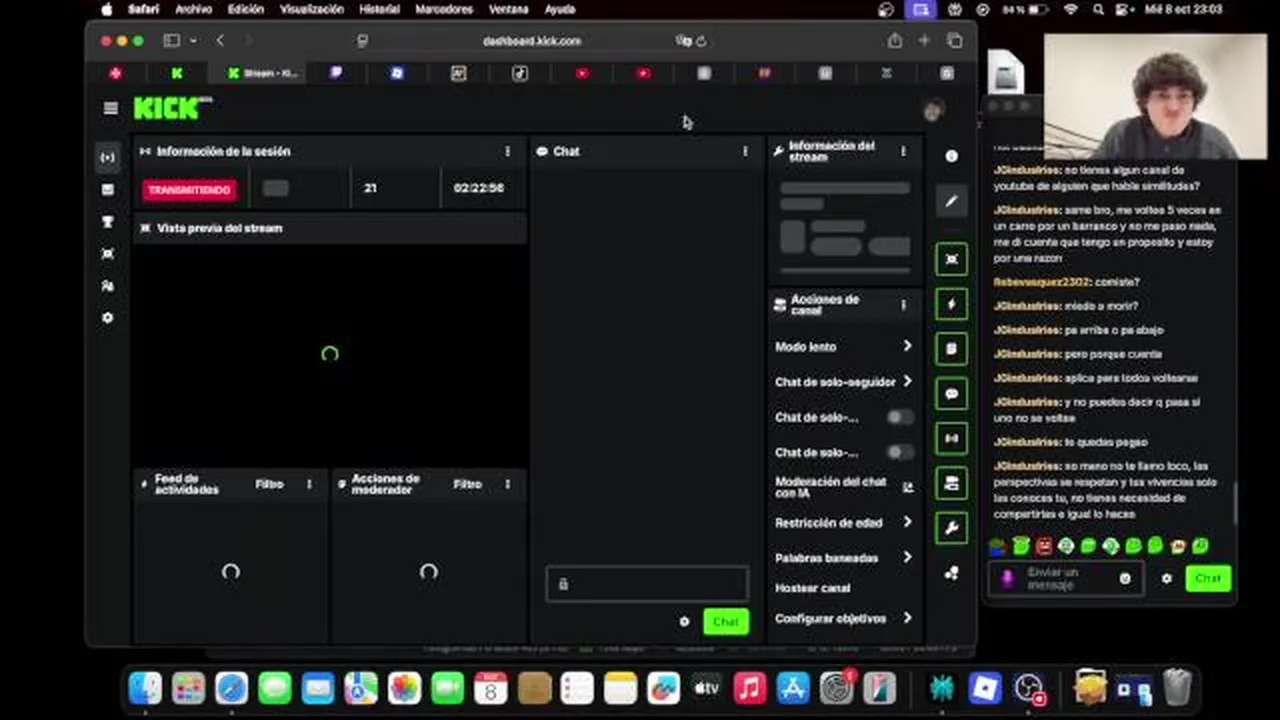Show Safari tab overview
The image size is (1280, 720).
[x=955, y=41]
